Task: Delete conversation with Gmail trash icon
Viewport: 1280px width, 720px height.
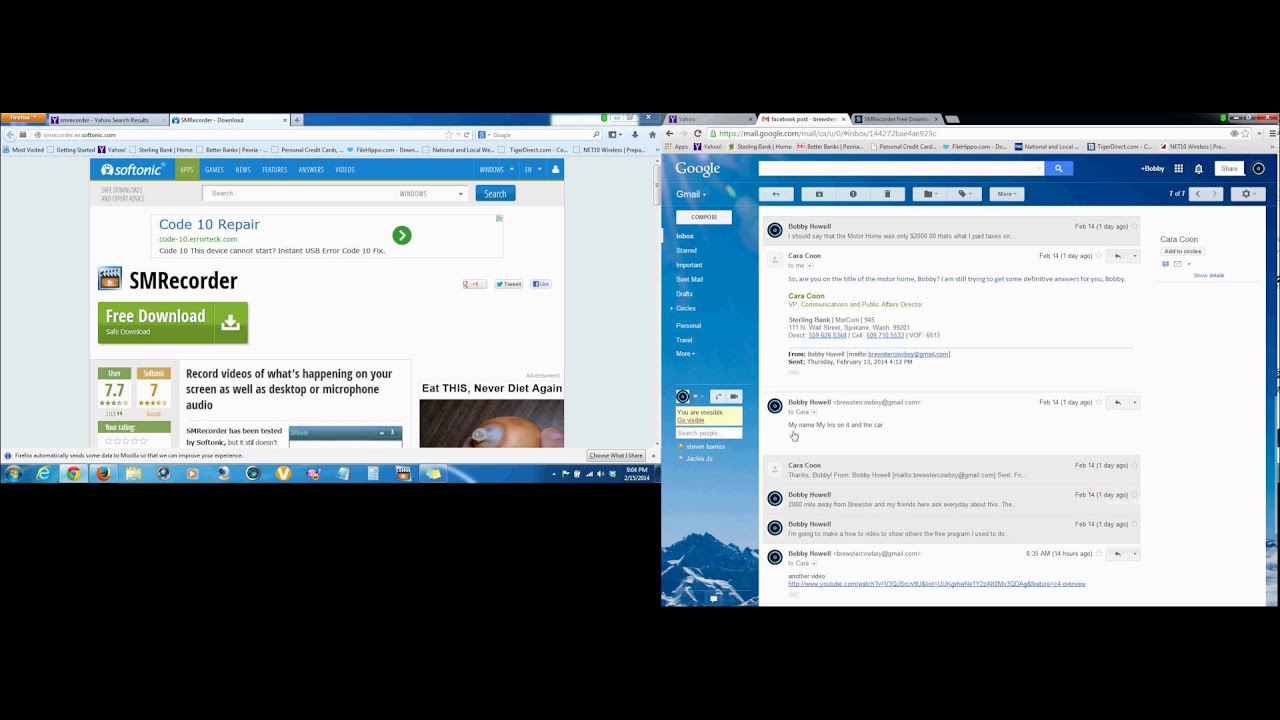Action: point(887,194)
